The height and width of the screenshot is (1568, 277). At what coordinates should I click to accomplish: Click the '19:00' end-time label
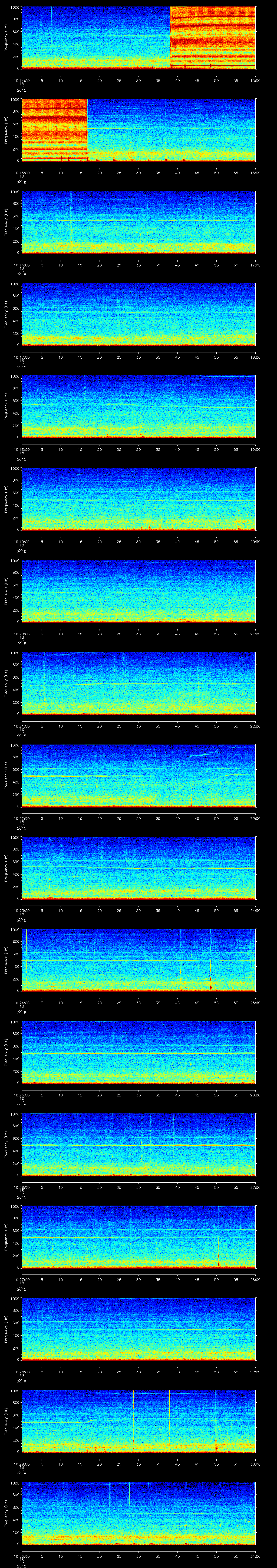pos(255,449)
